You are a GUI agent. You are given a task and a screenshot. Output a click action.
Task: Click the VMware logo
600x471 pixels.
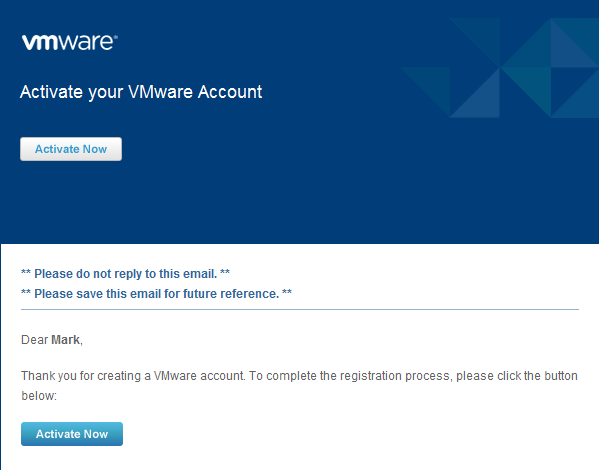[70, 42]
